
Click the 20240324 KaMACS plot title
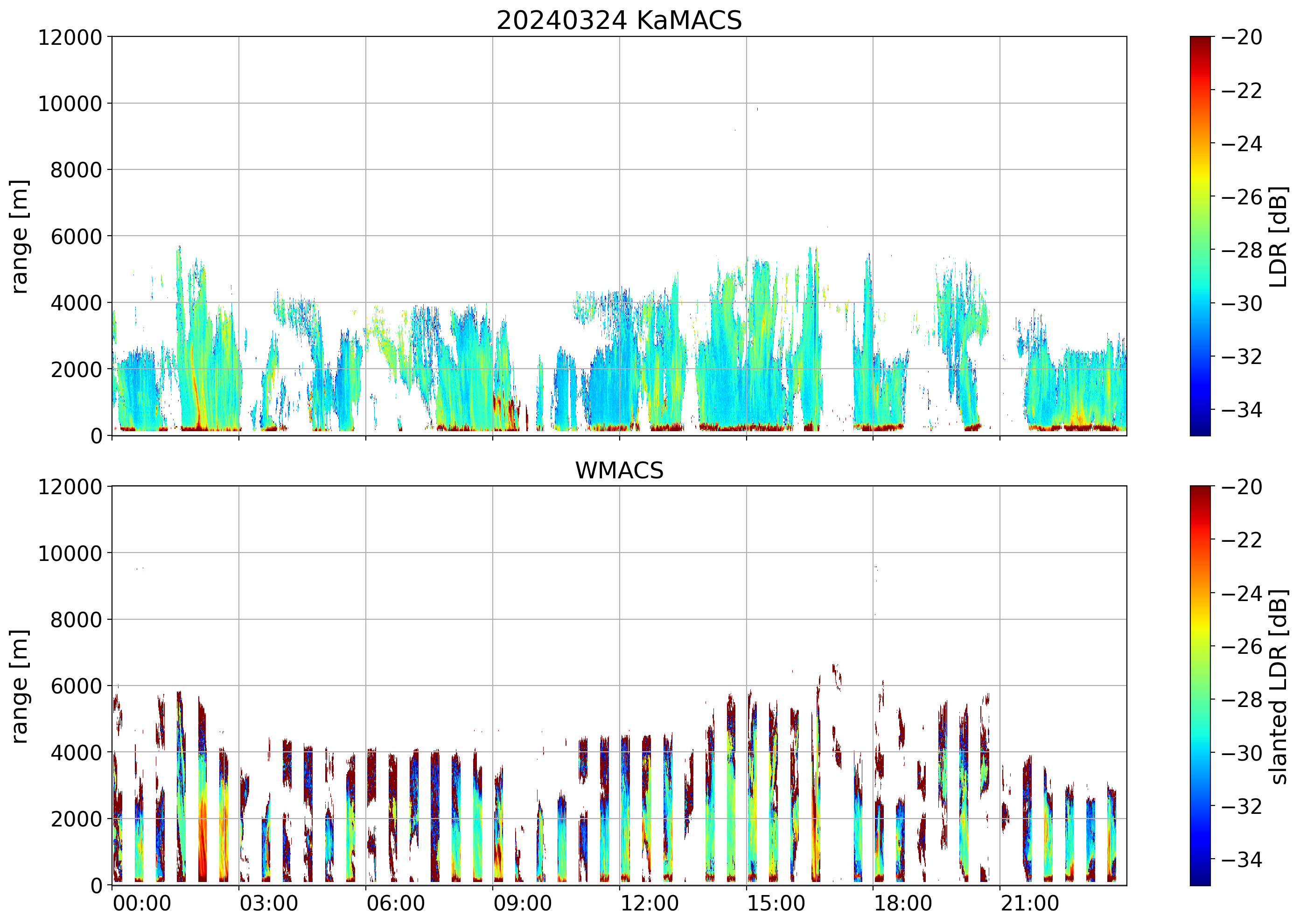619,21
